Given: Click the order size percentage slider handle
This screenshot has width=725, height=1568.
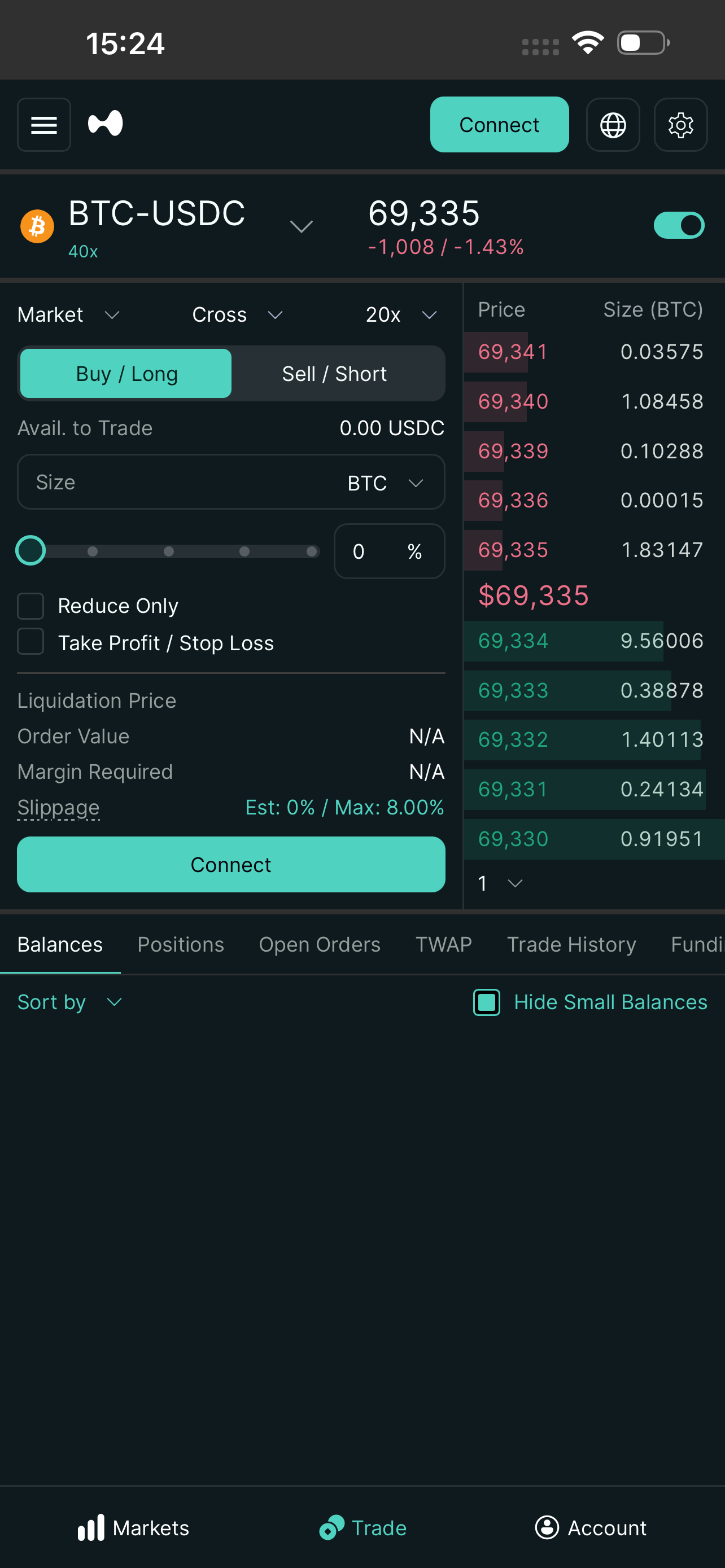Looking at the screenshot, I should click(30, 551).
